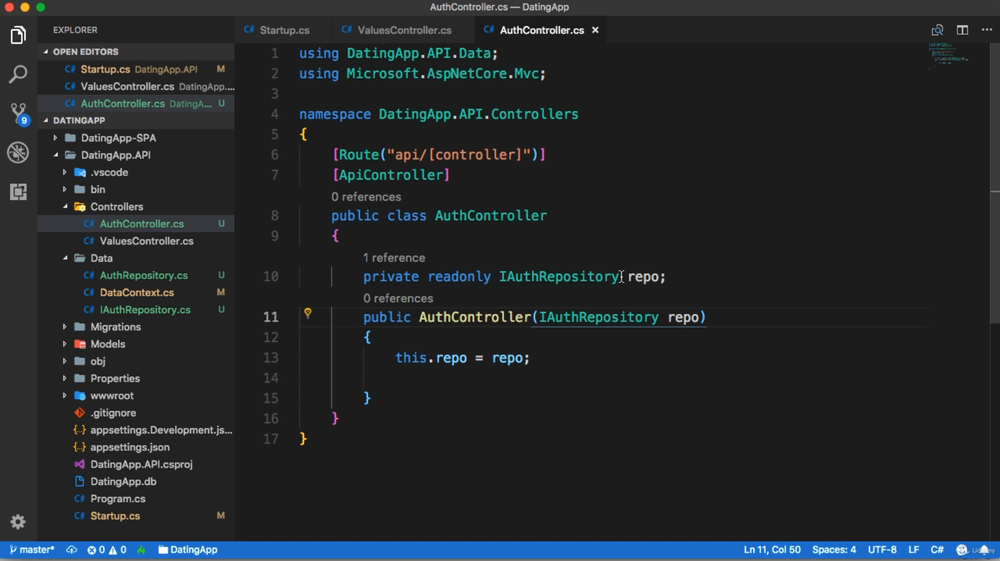
Task: Expand the wwwroot folder
Action: (x=136, y=395)
